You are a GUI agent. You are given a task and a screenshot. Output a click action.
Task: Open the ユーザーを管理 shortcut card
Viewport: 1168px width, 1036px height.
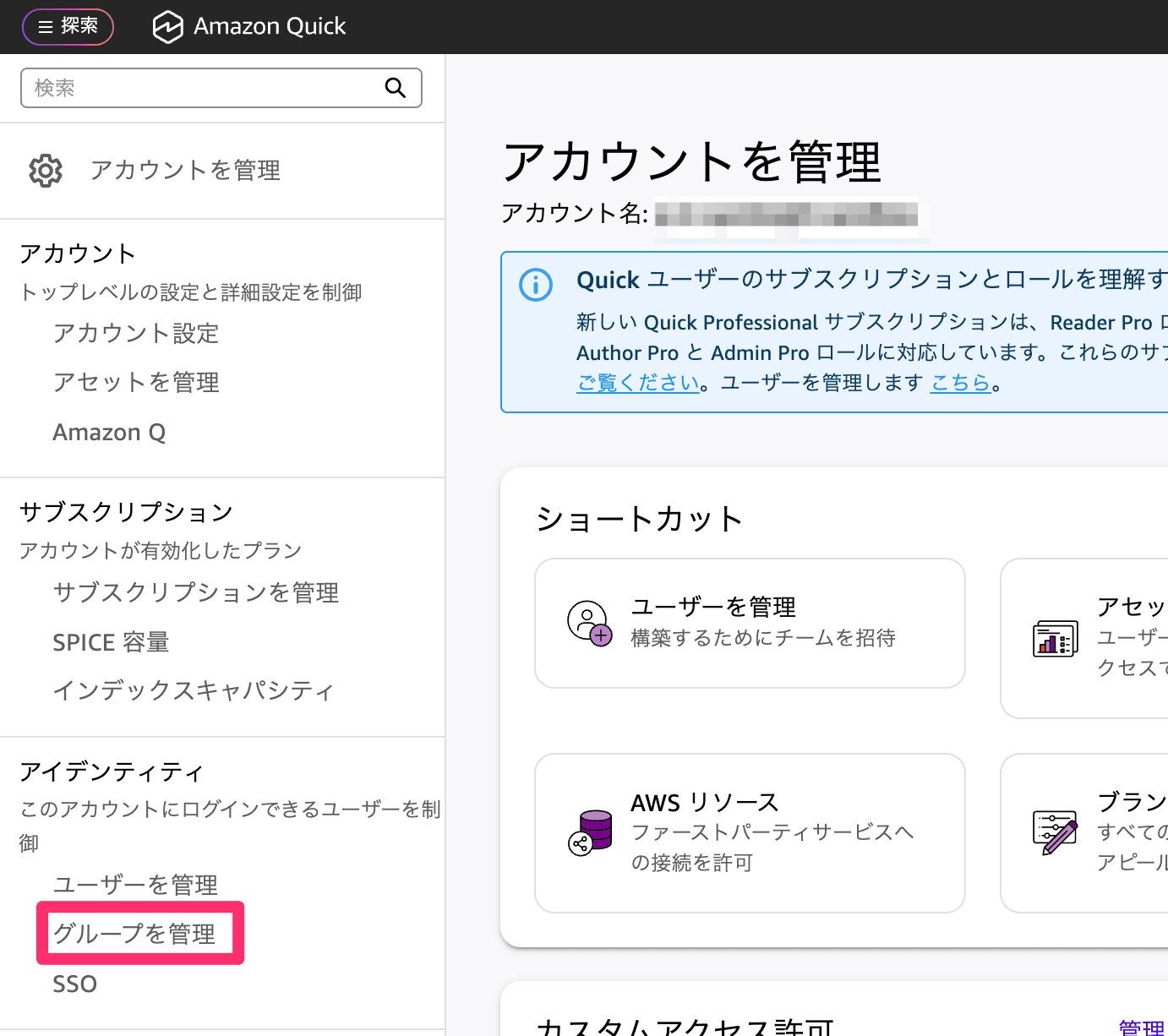point(750,623)
